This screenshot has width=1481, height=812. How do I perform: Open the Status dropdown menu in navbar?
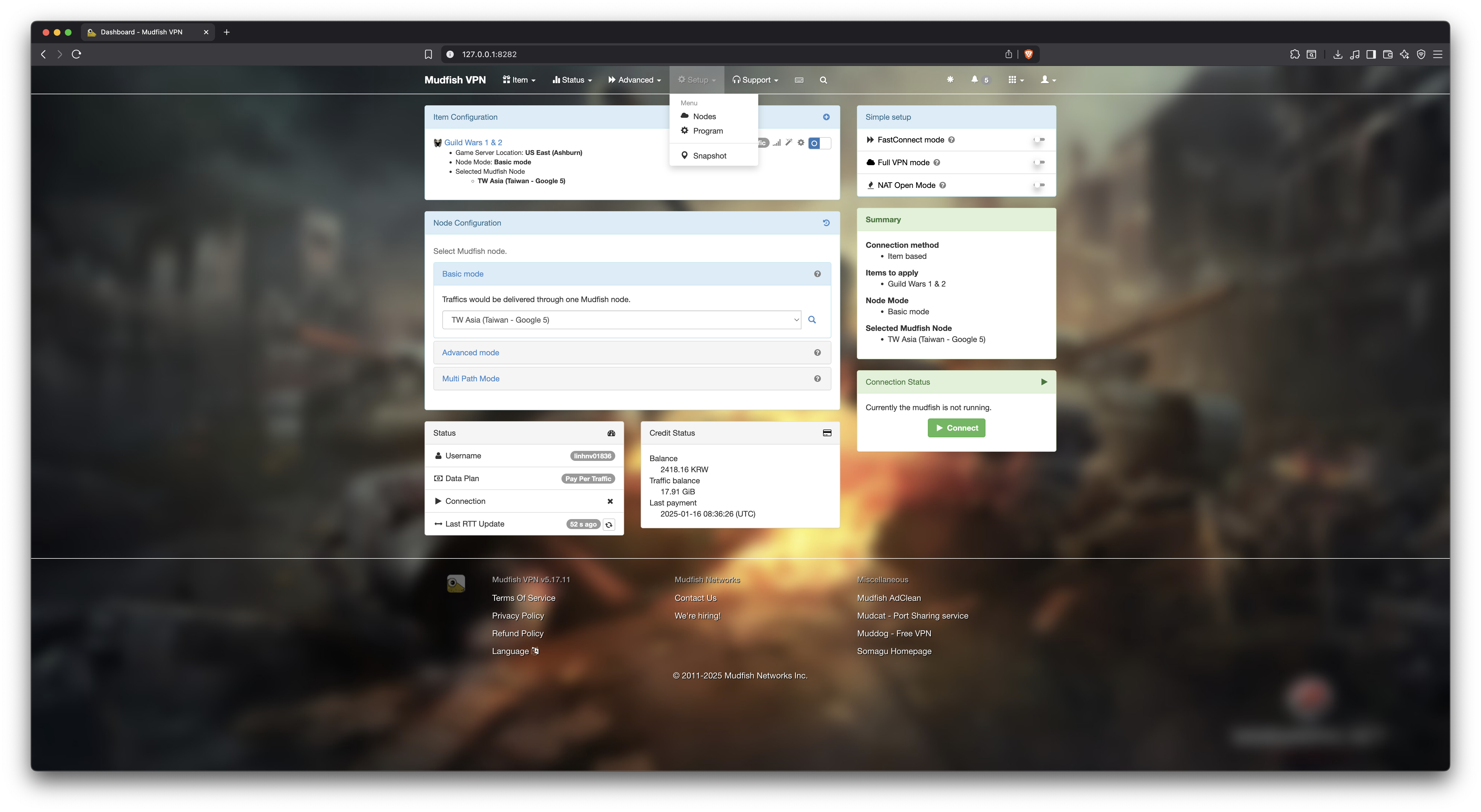coord(572,80)
